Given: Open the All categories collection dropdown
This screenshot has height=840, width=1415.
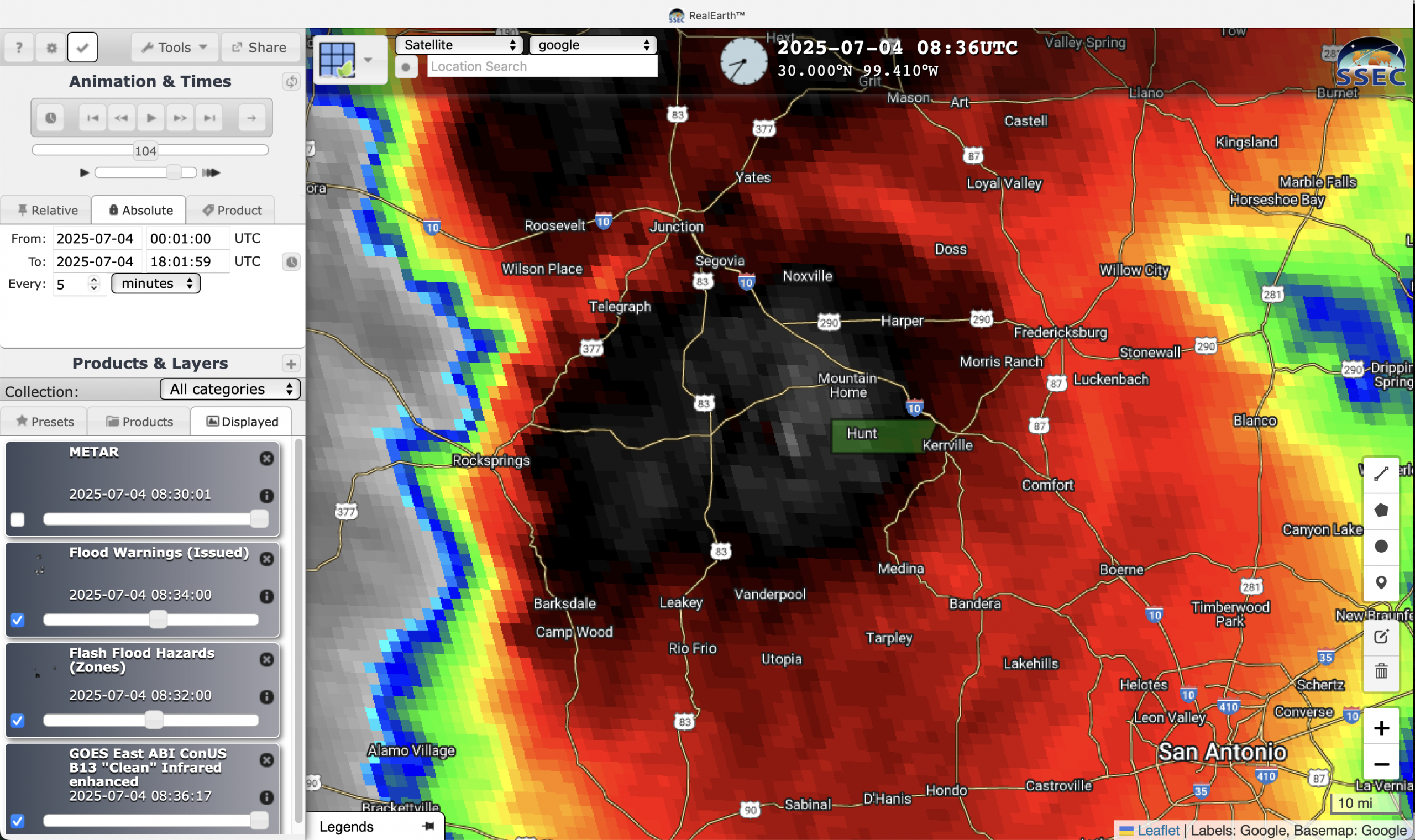Looking at the screenshot, I should 230,389.
